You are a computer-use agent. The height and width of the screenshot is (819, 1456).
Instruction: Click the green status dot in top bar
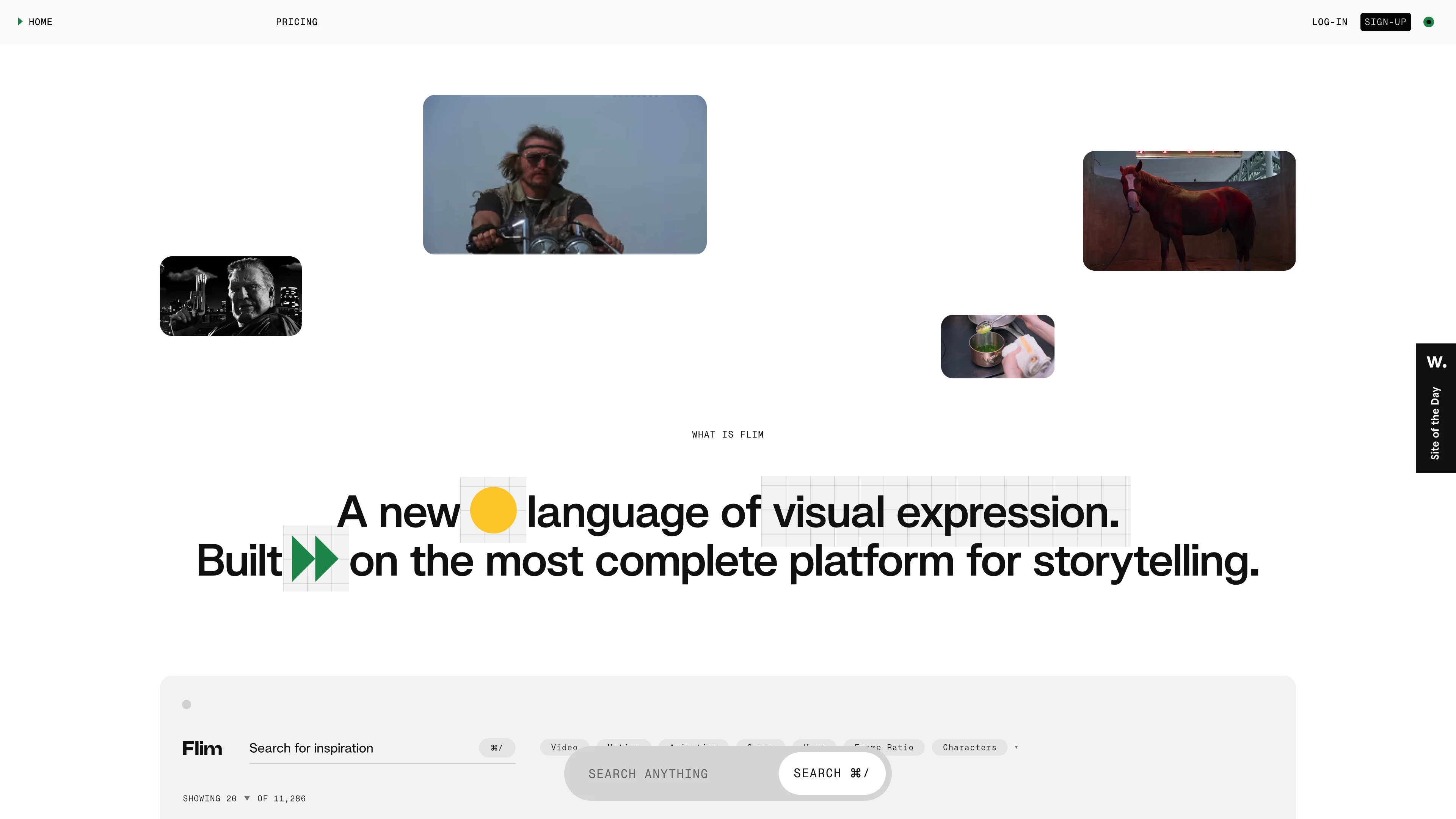pos(1428,22)
